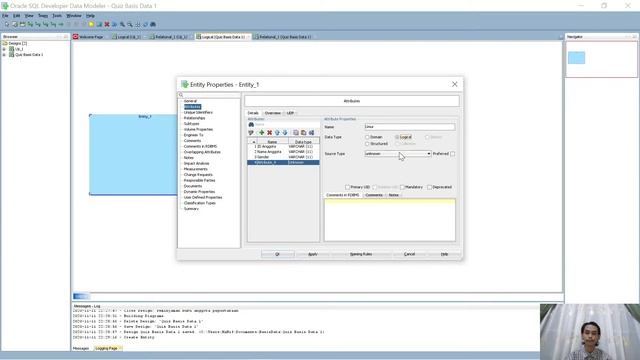The image size is (640, 360).
Task: Click the Comments in RDBMS text area
Action: [x=390, y=220]
